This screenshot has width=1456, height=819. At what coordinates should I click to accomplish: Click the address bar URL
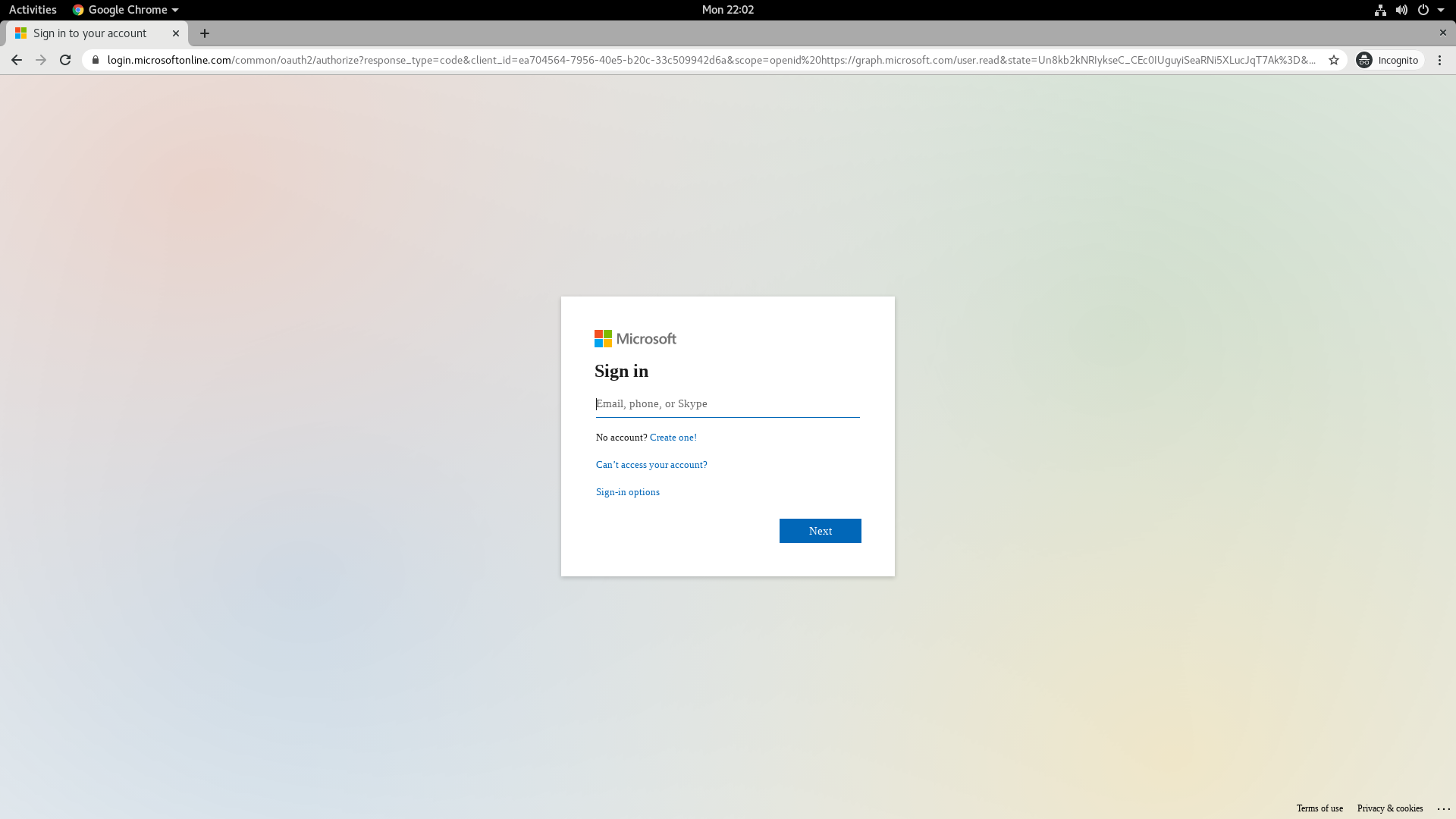711,60
